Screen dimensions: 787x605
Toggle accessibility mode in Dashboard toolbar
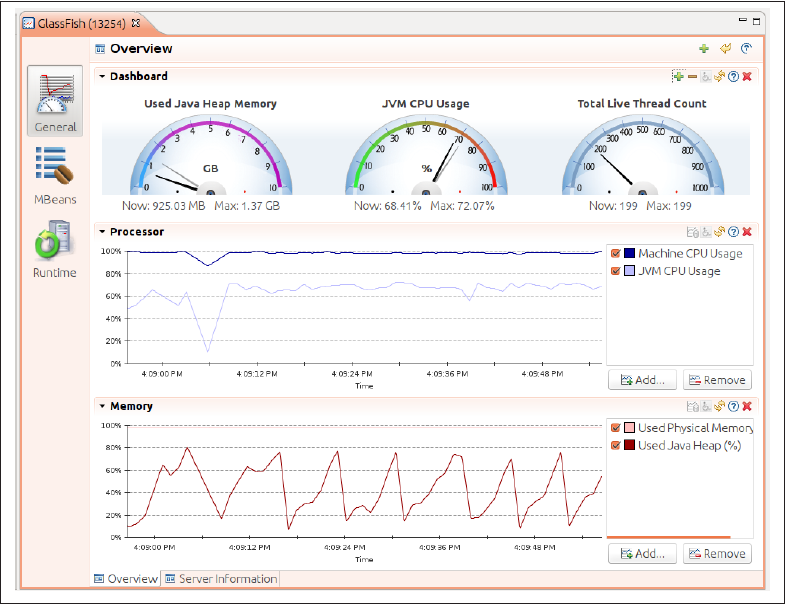(x=706, y=76)
